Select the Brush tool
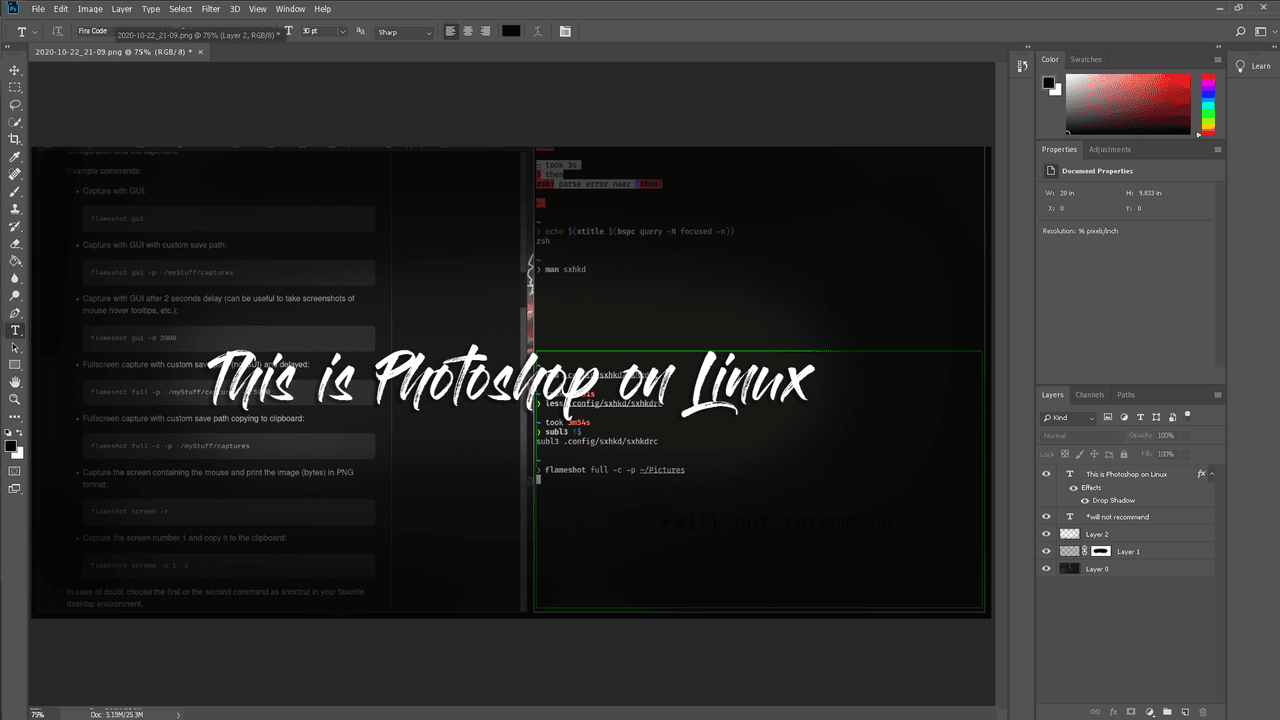The height and width of the screenshot is (720, 1280). [x=15, y=191]
